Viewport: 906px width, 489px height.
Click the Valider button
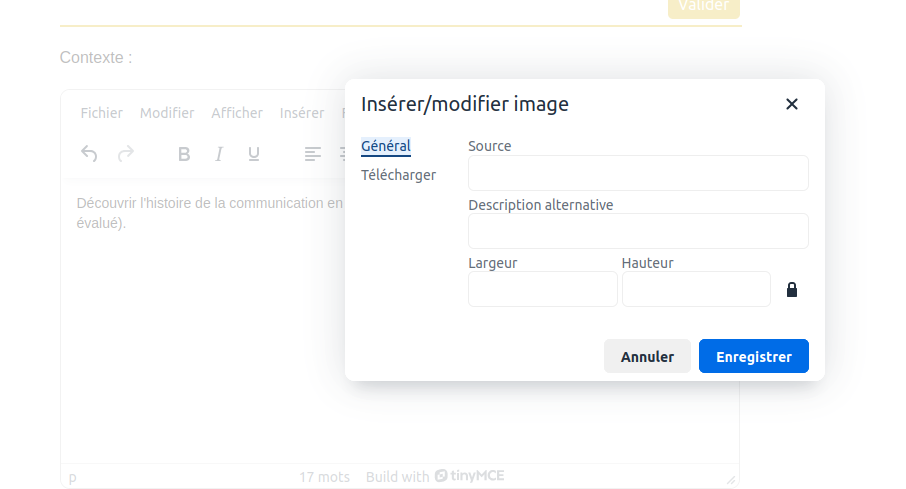click(704, 7)
